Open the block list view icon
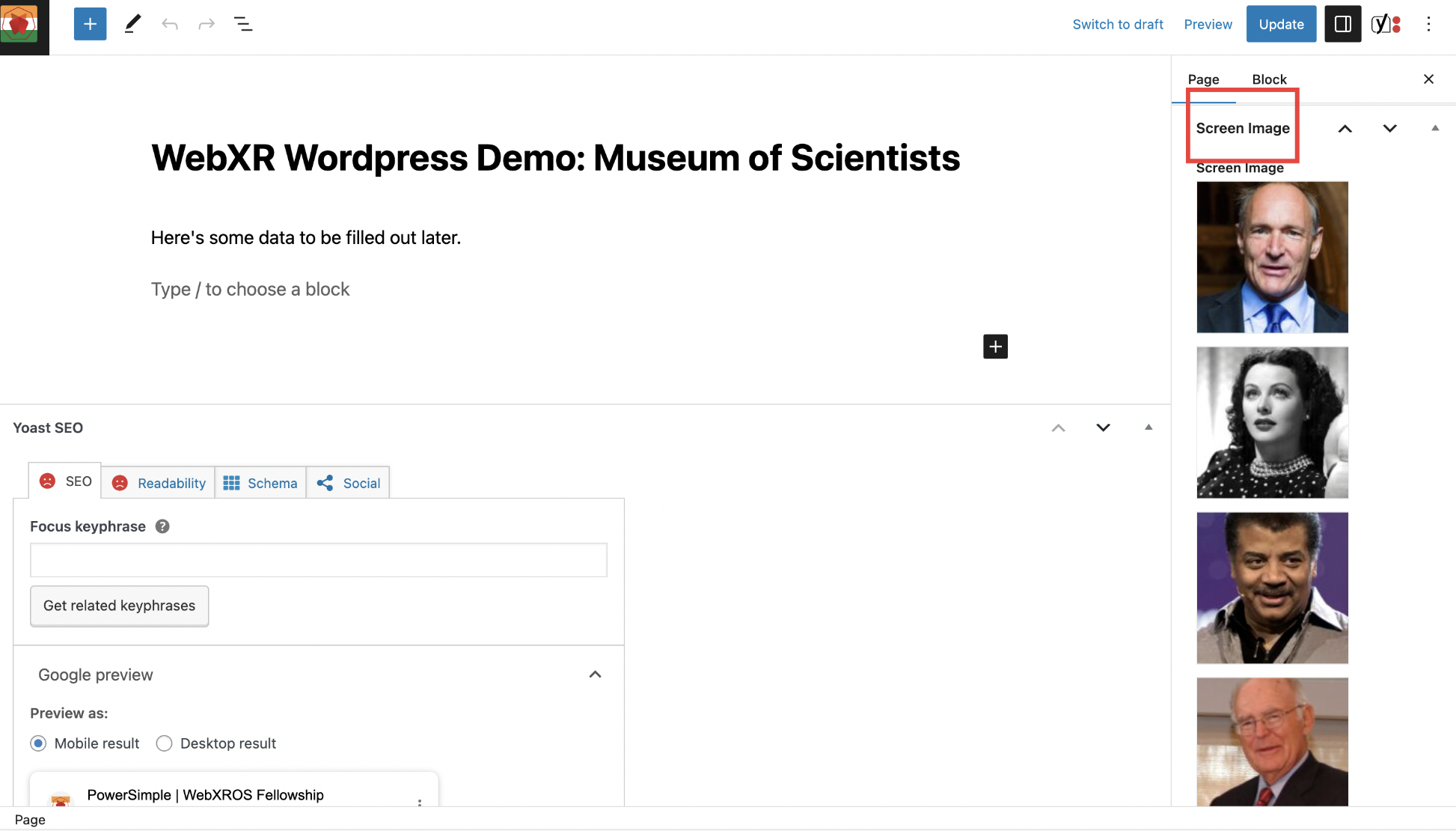The height and width of the screenshot is (831, 1456). [x=242, y=24]
